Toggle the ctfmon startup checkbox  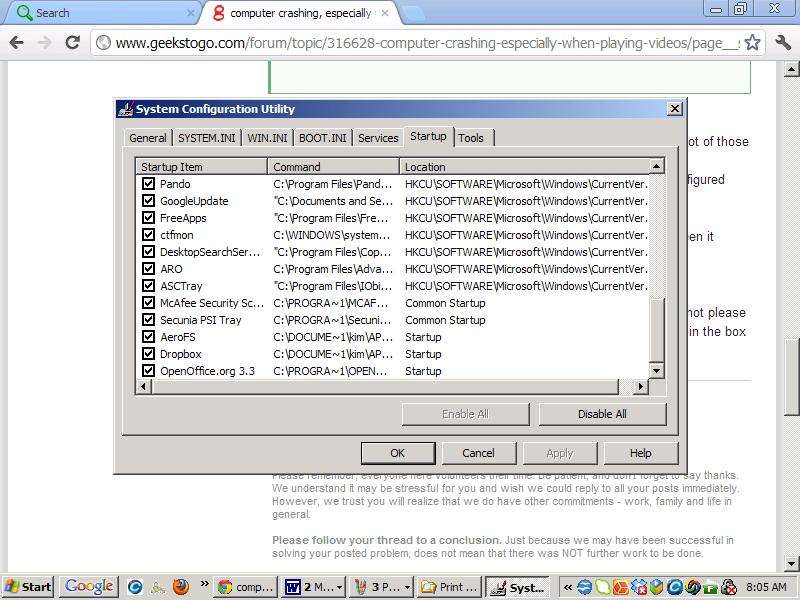point(148,235)
